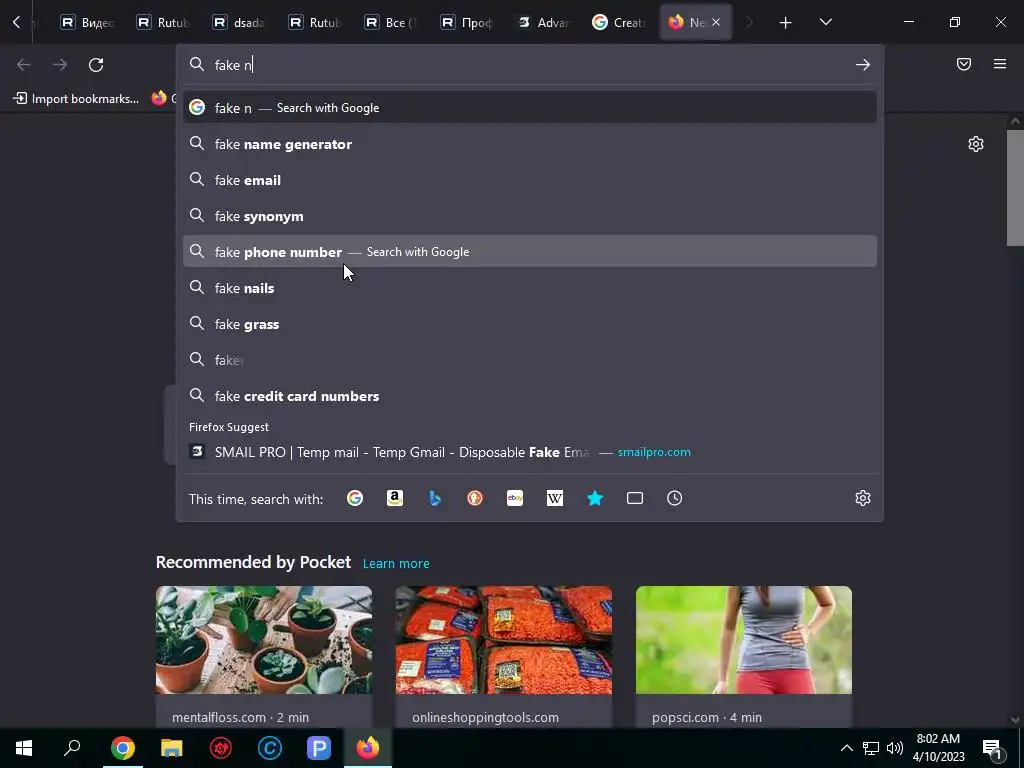The height and width of the screenshot is (768, 1024).
Task: Choose suggestion fake phone number
Action: click(530, 251)
